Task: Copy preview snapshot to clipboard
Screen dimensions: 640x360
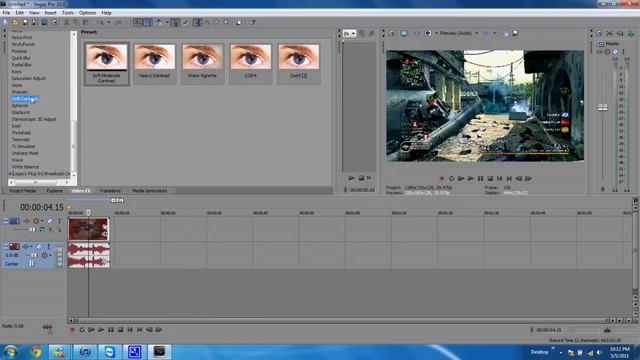Action: click(x=505, y=33)
